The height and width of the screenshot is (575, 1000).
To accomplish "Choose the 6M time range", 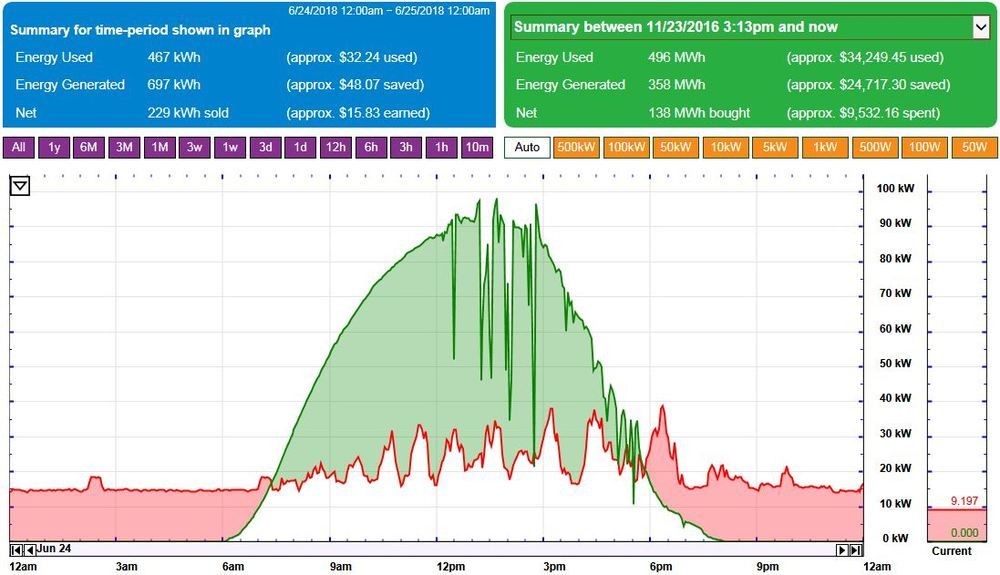I will 89,148.
